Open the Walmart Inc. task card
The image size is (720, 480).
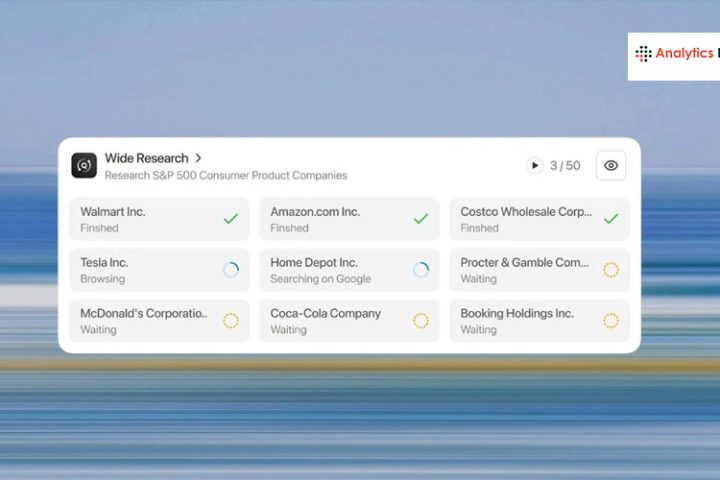159,219
